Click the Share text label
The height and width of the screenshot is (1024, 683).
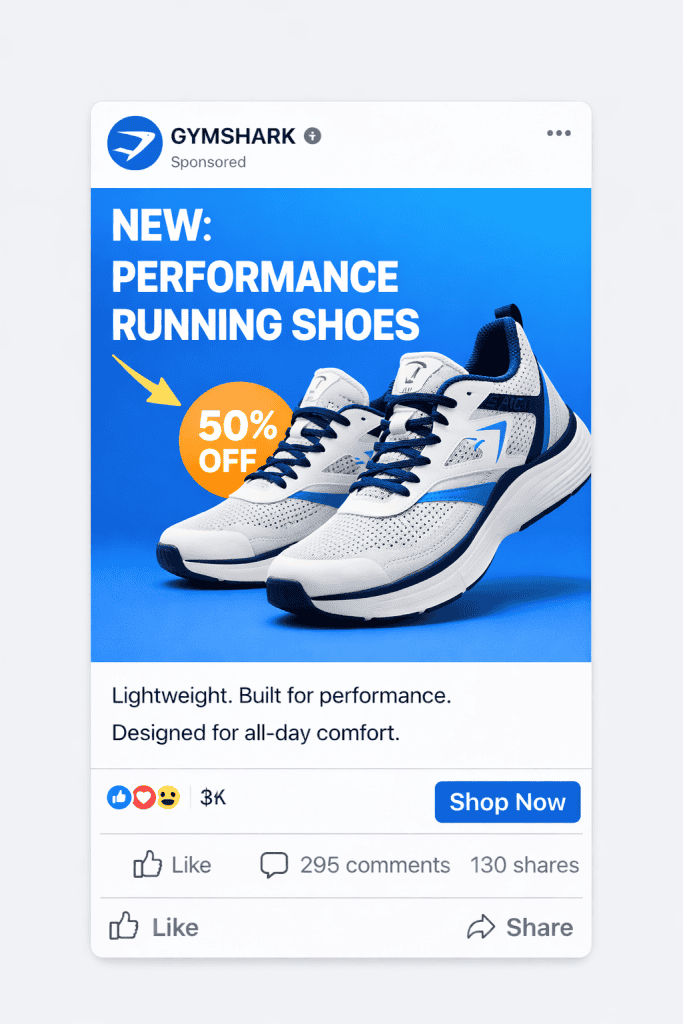tap(539, 927)
